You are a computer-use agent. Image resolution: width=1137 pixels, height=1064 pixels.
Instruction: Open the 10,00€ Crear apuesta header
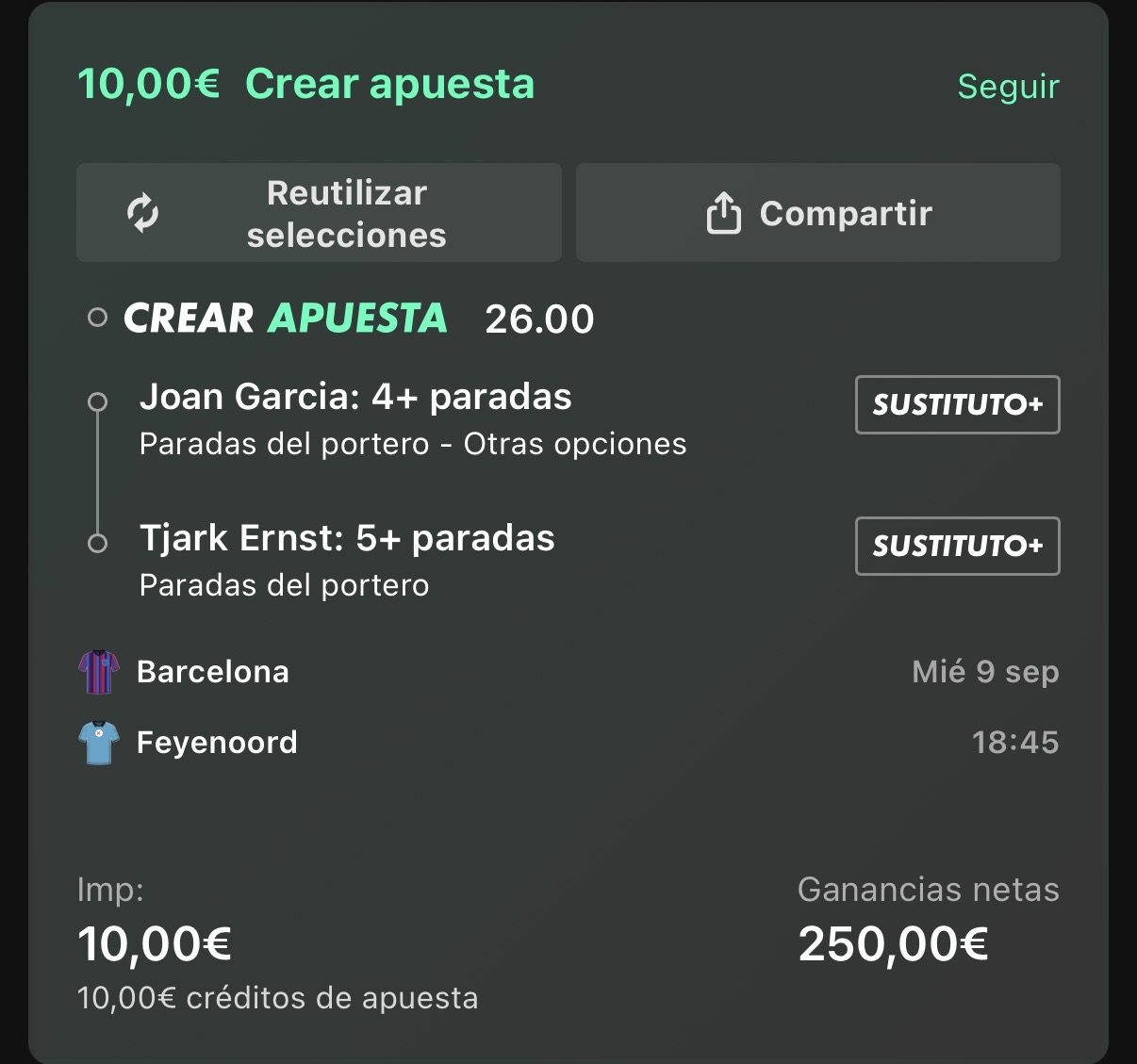[x=306, y=84]
